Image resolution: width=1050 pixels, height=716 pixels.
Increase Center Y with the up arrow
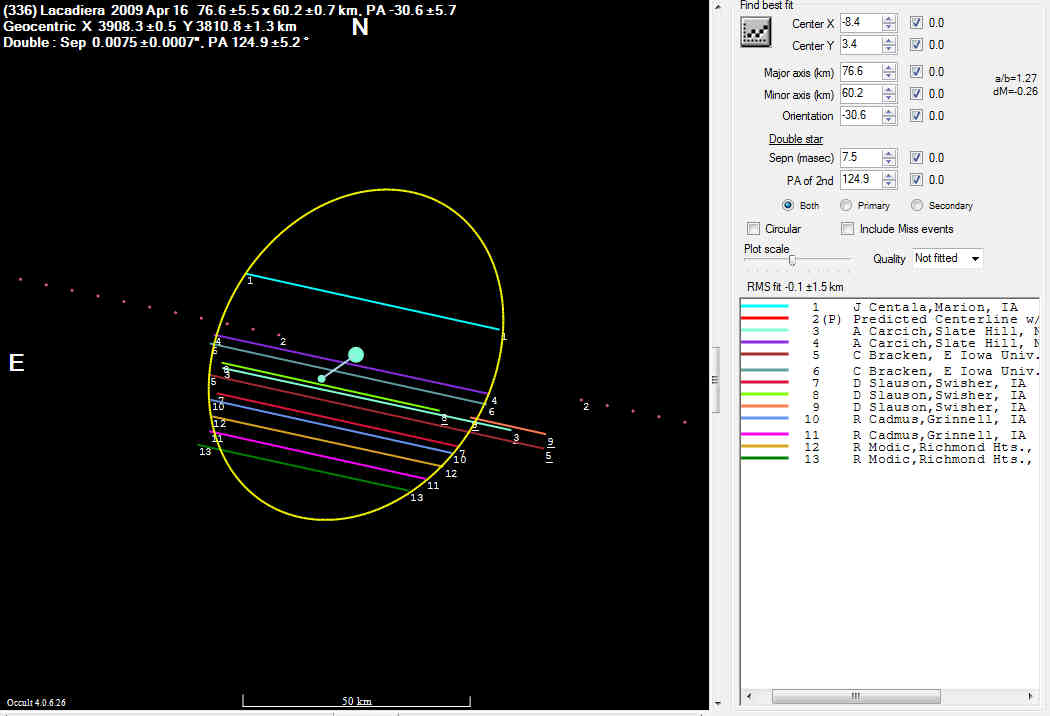[x=889, y=41]
